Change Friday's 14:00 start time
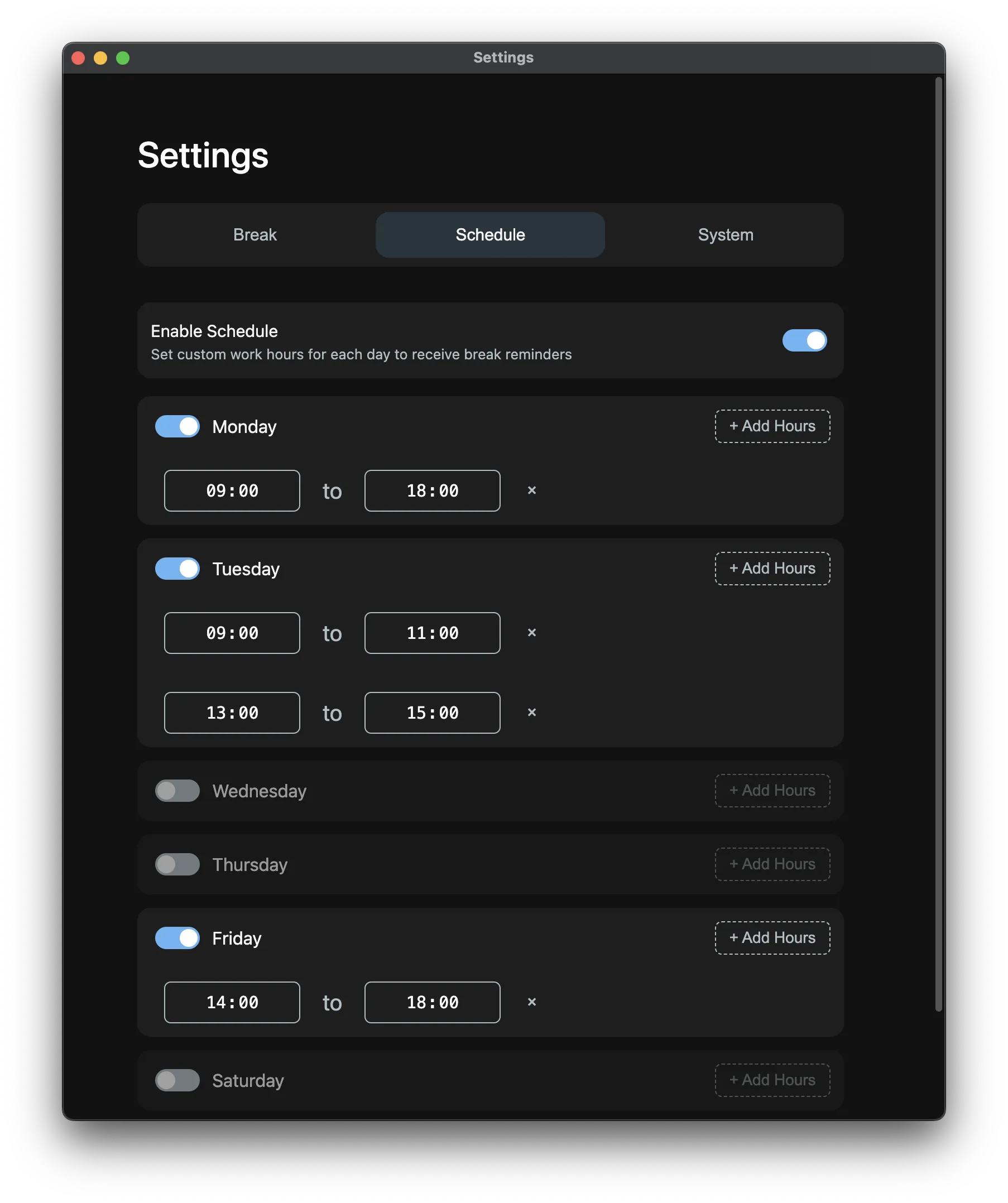The image size is (1008, 1203). 232,1002
